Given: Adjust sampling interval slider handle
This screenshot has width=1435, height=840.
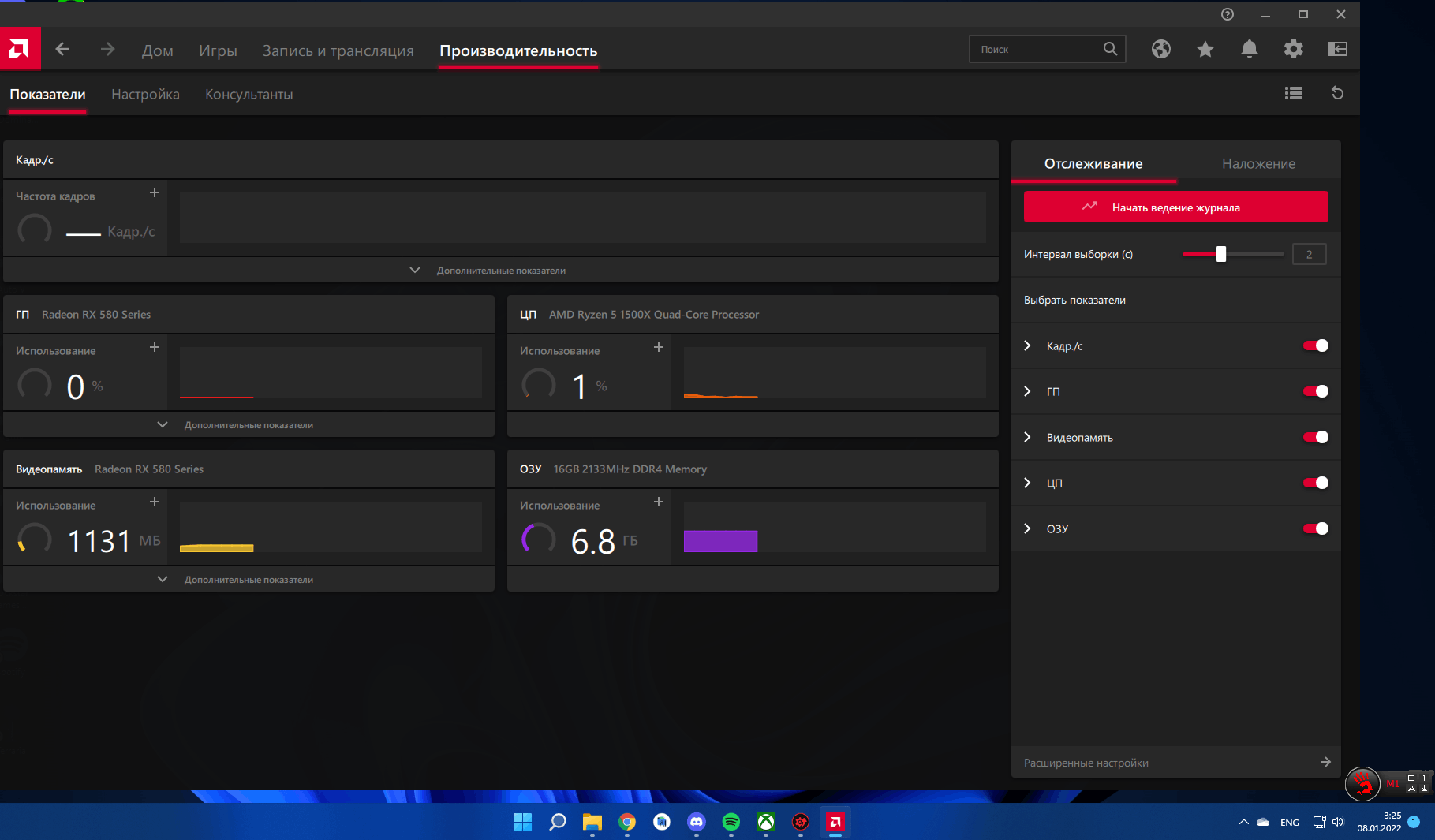Looking at the screenshot, I should tap(1220, 254).
